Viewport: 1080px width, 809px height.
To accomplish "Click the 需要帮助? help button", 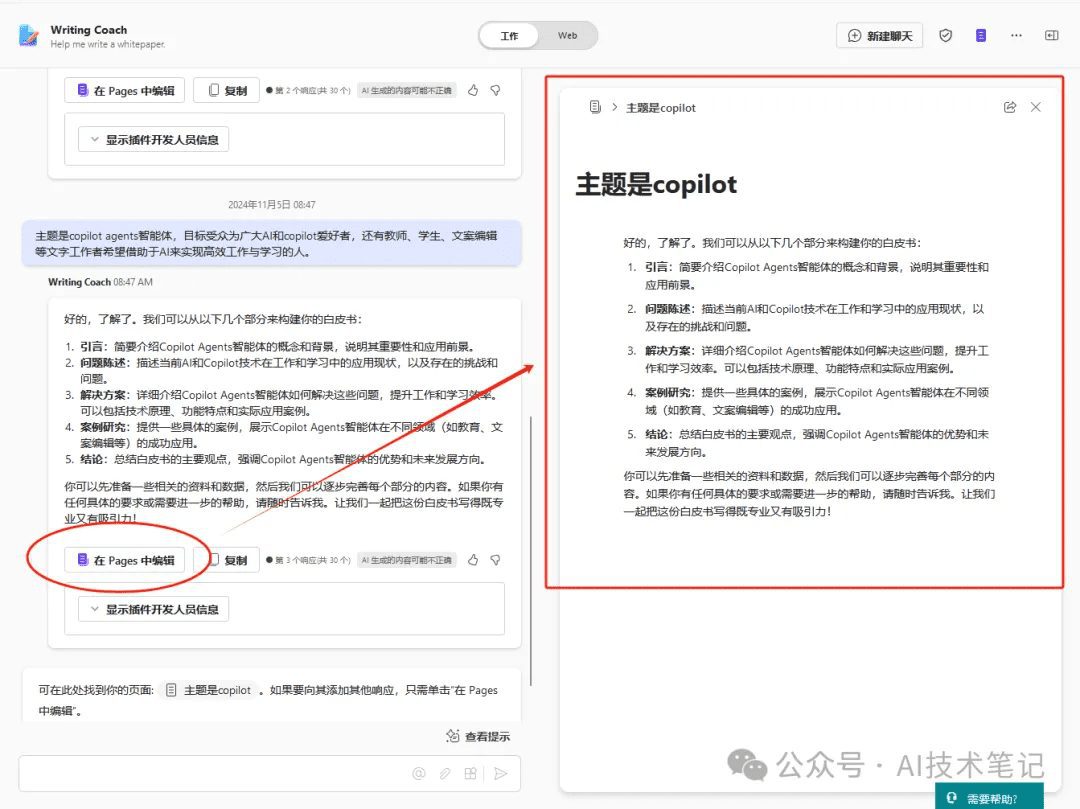I will [x=989, y=797].
